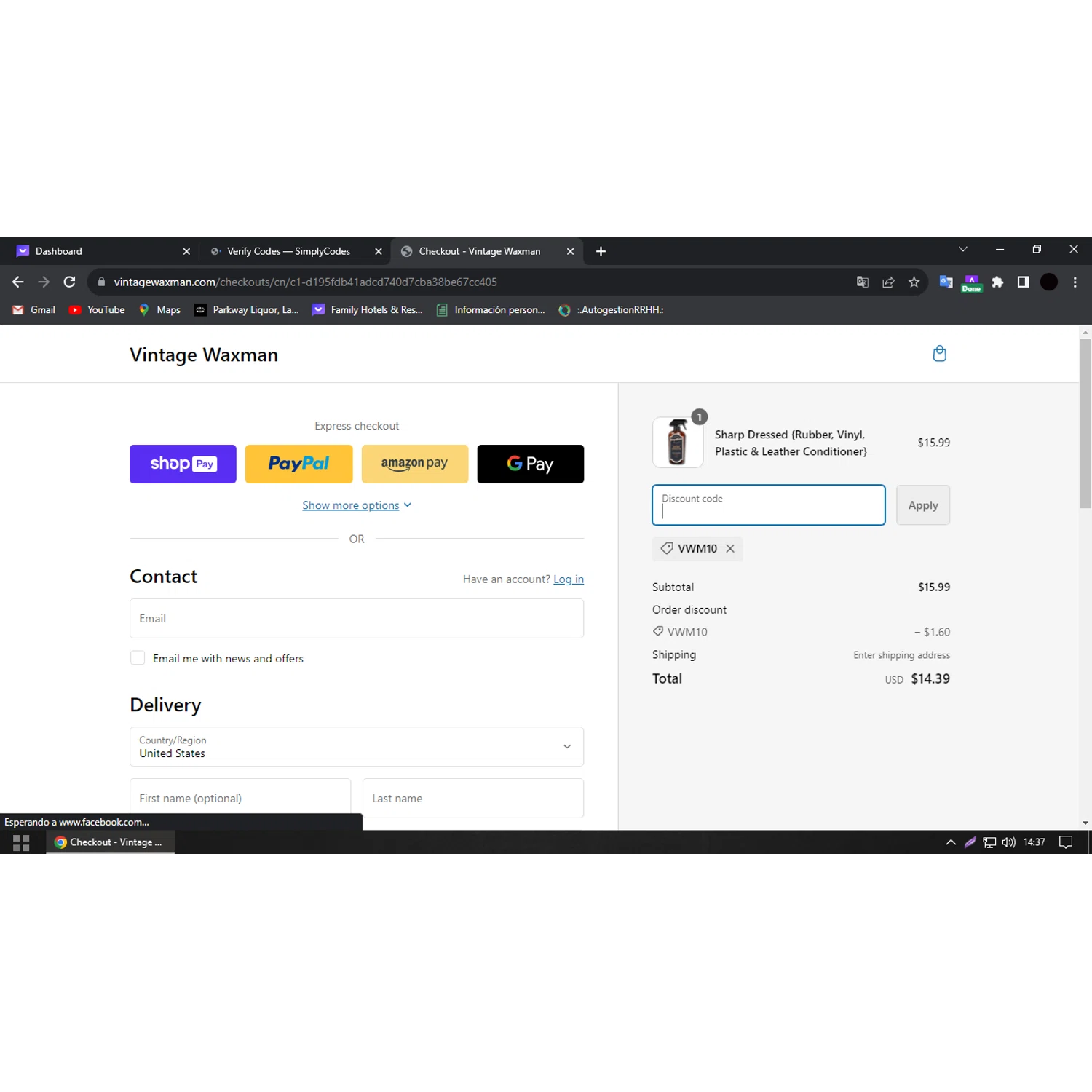1092x1092 pixels.
Task: Open the YouTube bookmark
Action: (x=97, y=309)
